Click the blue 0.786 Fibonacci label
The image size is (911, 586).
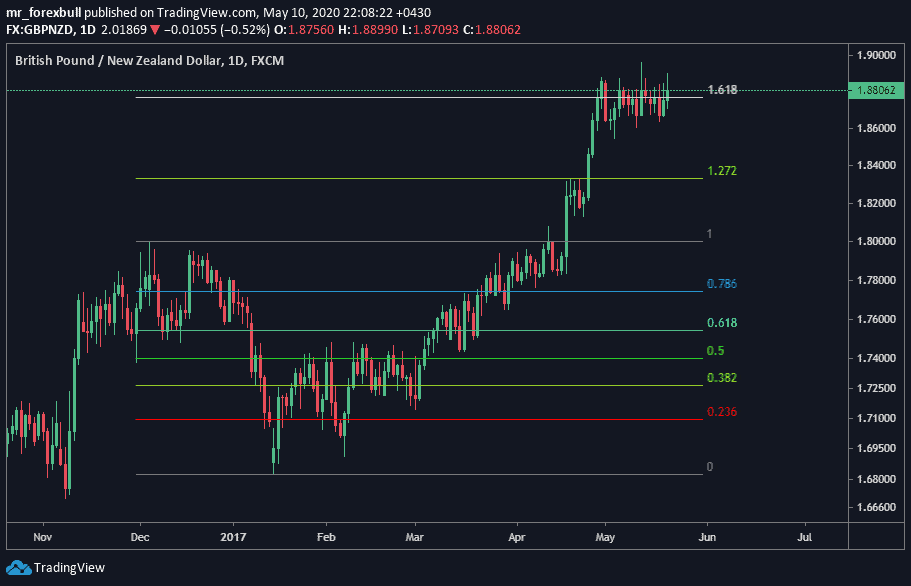coord(721,284)
